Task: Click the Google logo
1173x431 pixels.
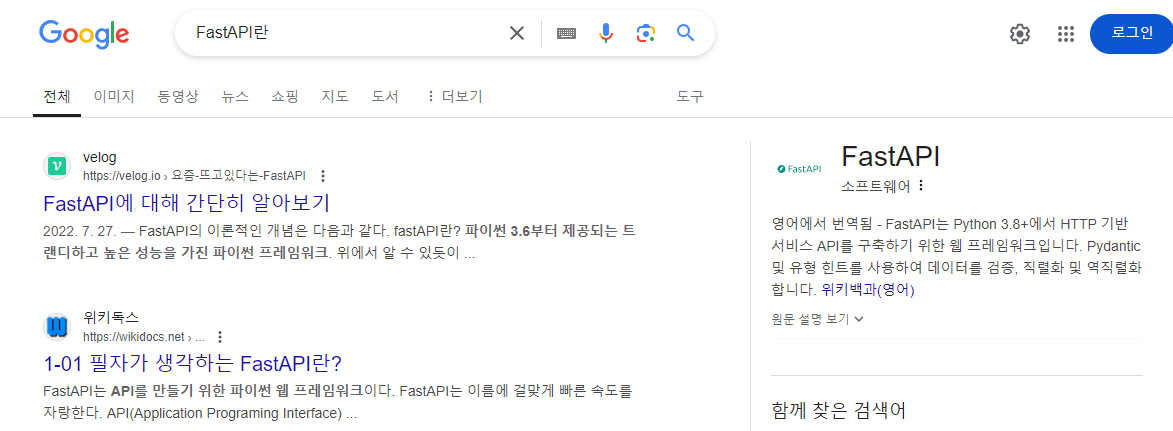Action: (84, 33)
